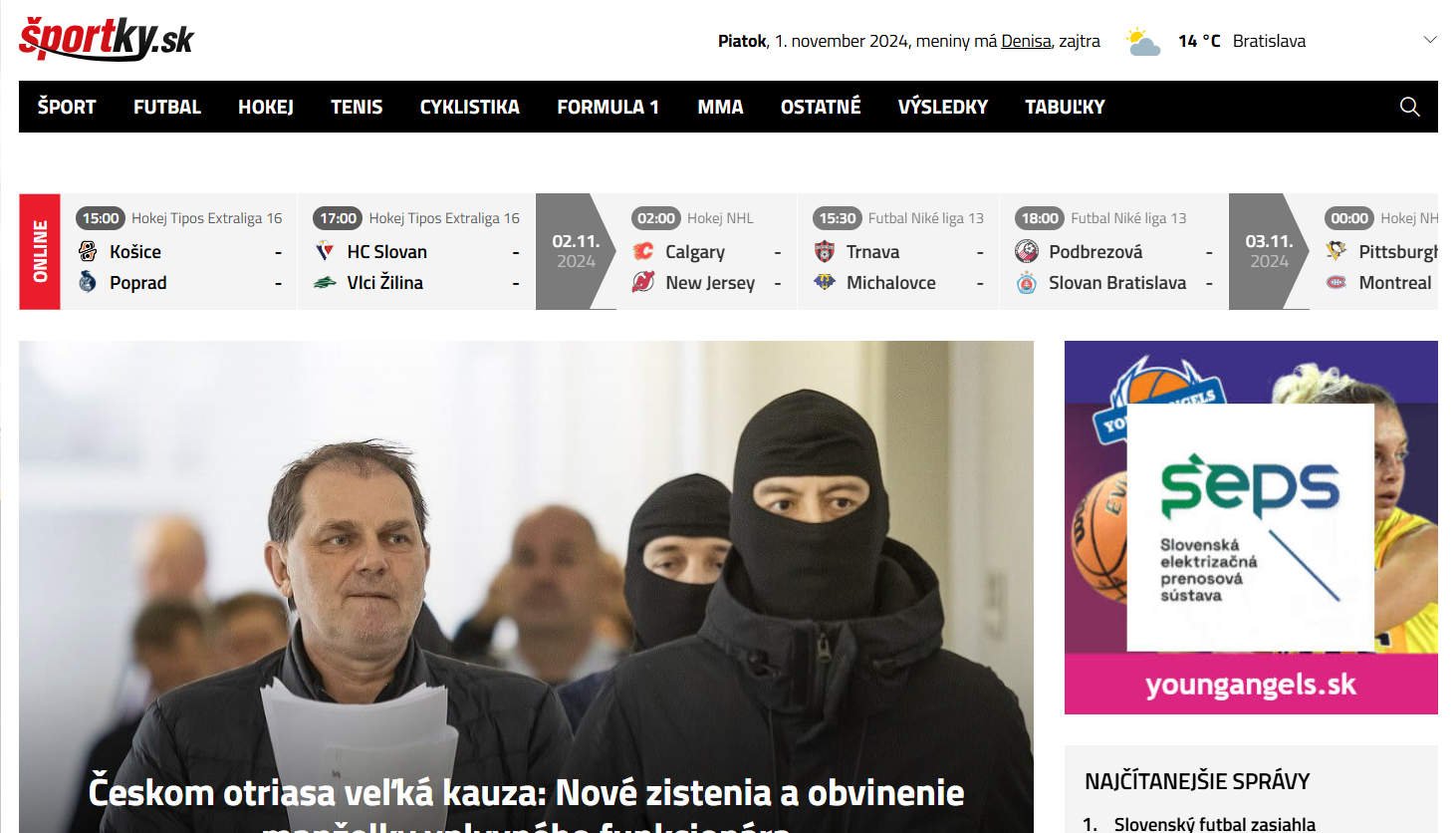Open the Českom otriasa veľká kauza headline
The width and height of the screenshot is (1456, 833).
click(526, 794)
